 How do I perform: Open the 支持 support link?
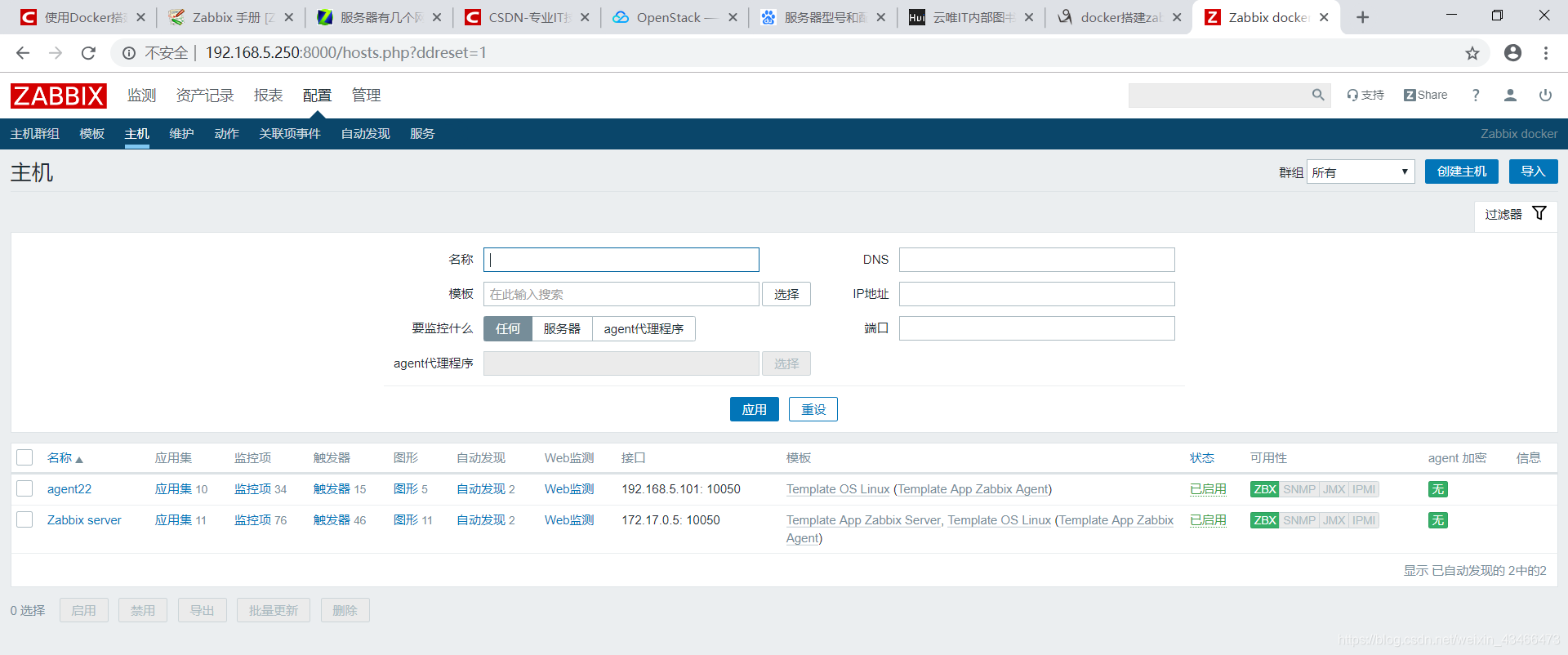pyautogui.click(x=1365, y=95)
